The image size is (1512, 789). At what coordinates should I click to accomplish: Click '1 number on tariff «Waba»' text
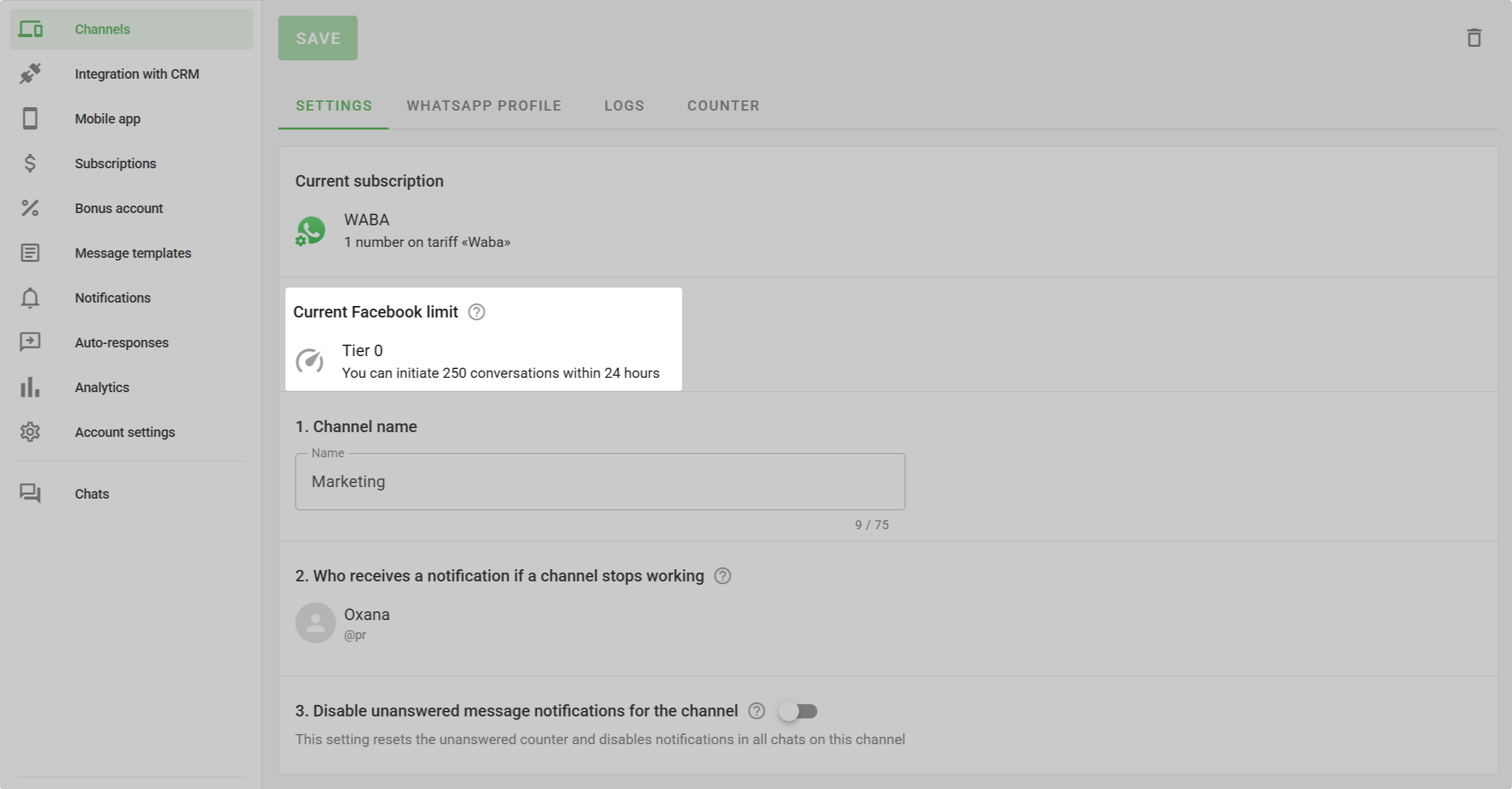coord(427,242)
